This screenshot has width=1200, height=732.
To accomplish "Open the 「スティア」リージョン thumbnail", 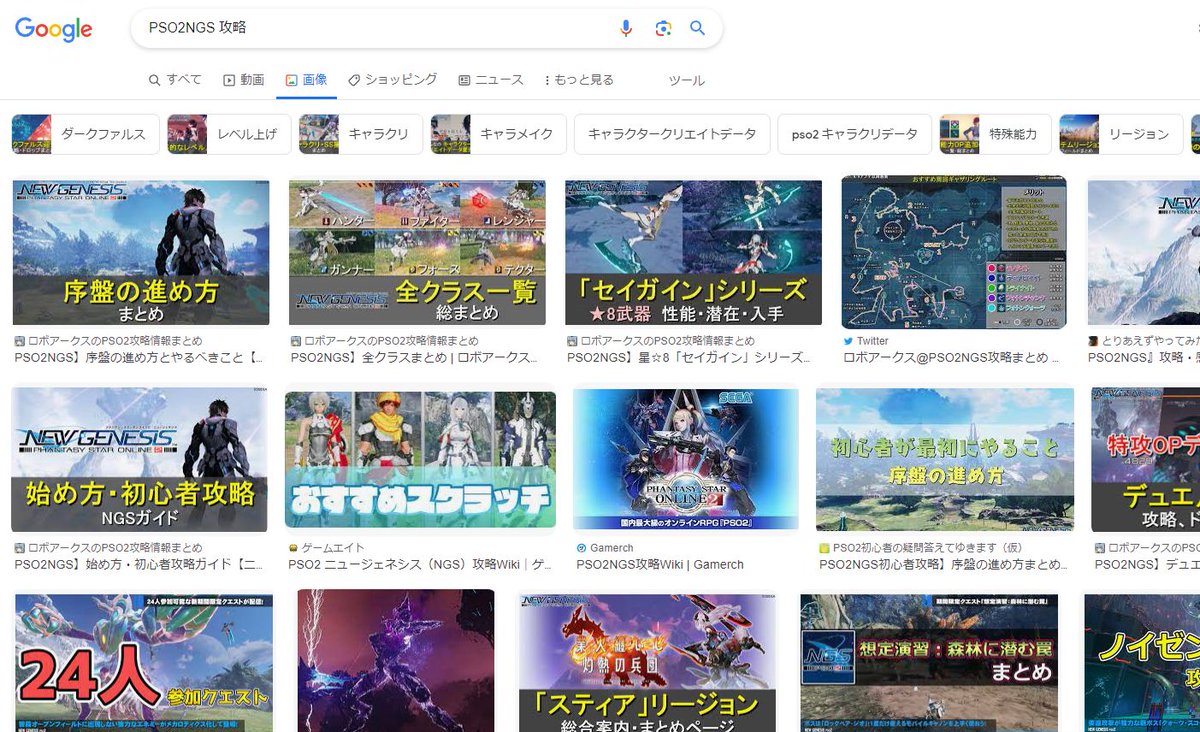I will click(x=647, y=661).
